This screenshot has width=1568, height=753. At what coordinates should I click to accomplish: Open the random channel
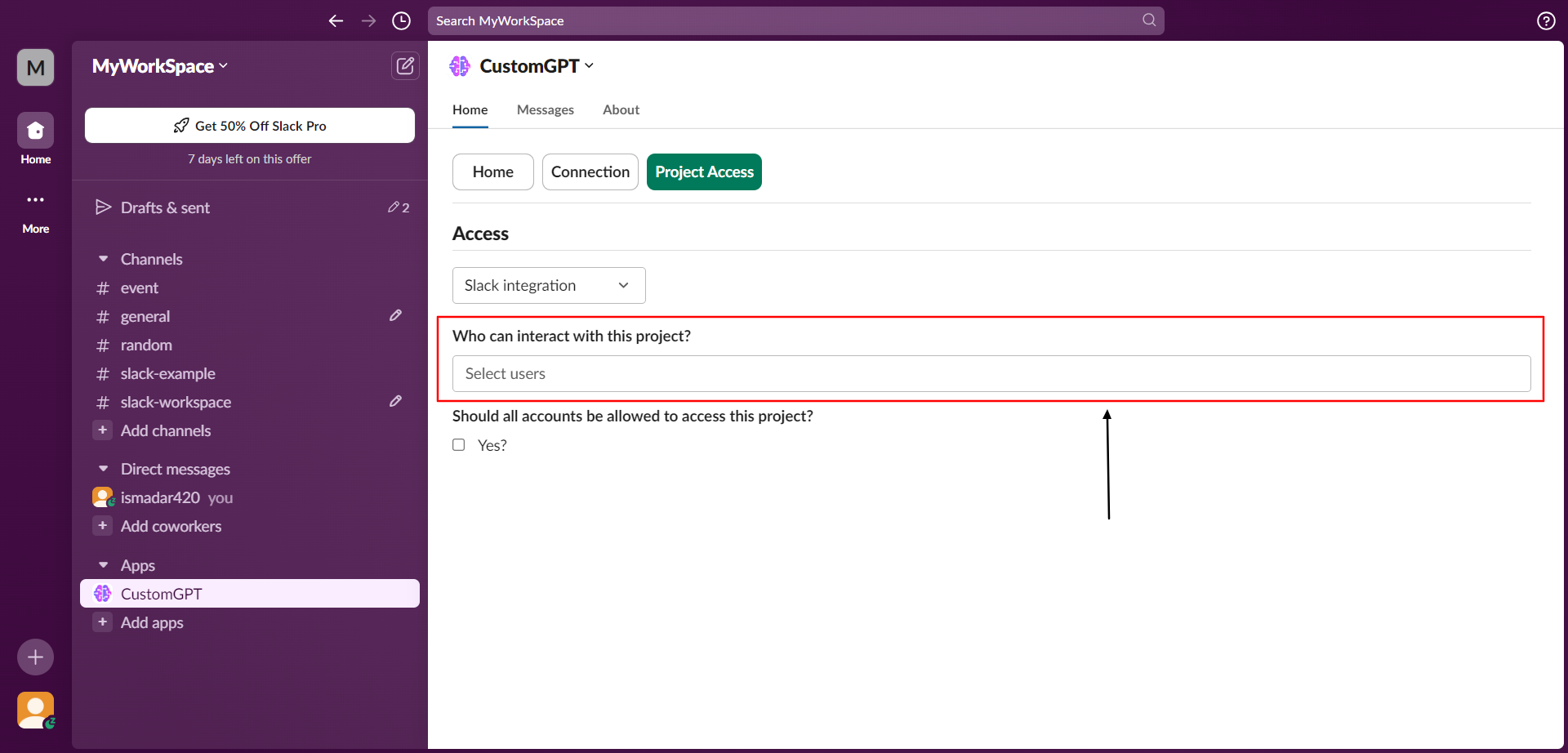(x=250, y=345)
